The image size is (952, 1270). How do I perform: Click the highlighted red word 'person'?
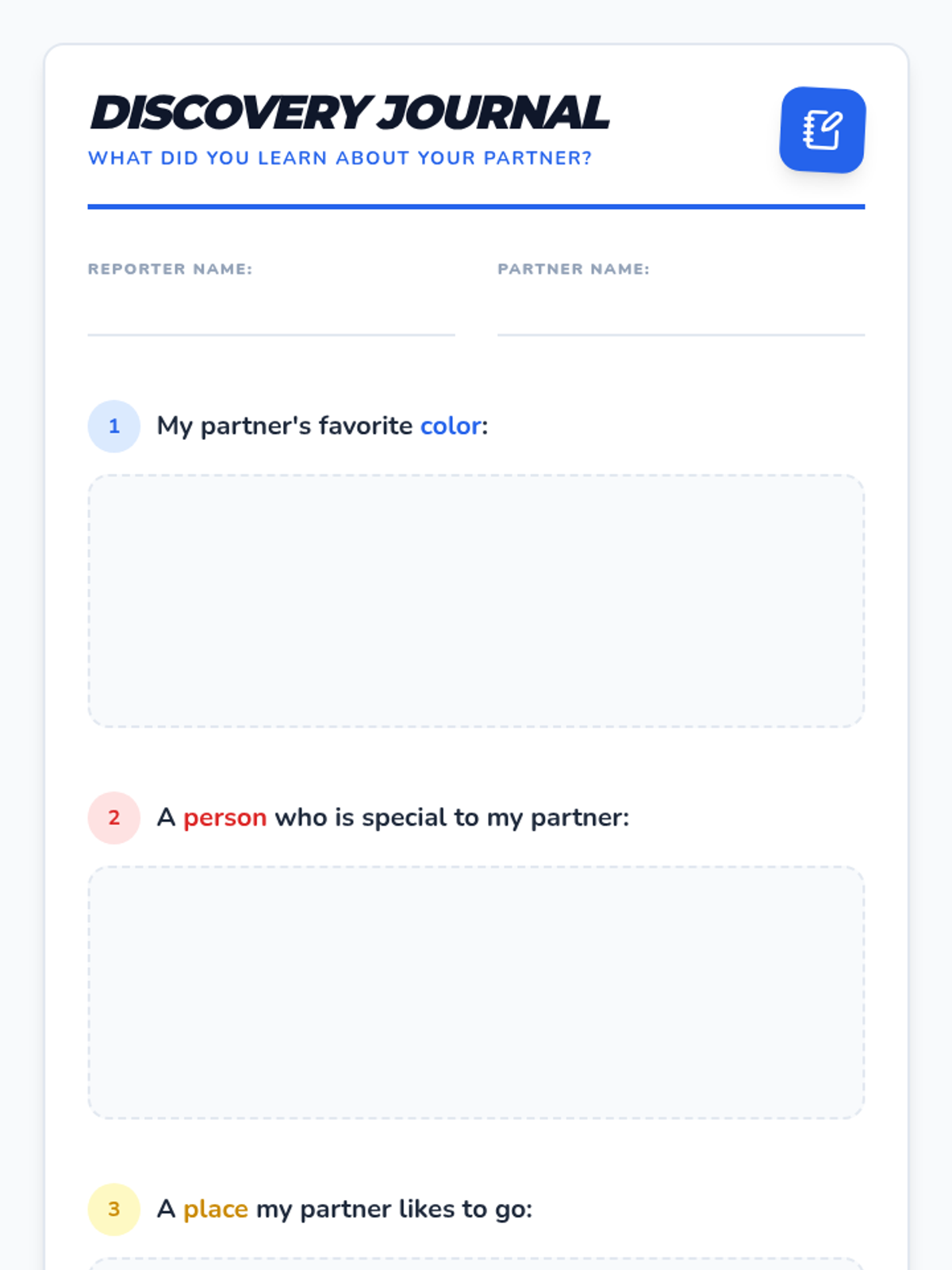click(225, 818)
